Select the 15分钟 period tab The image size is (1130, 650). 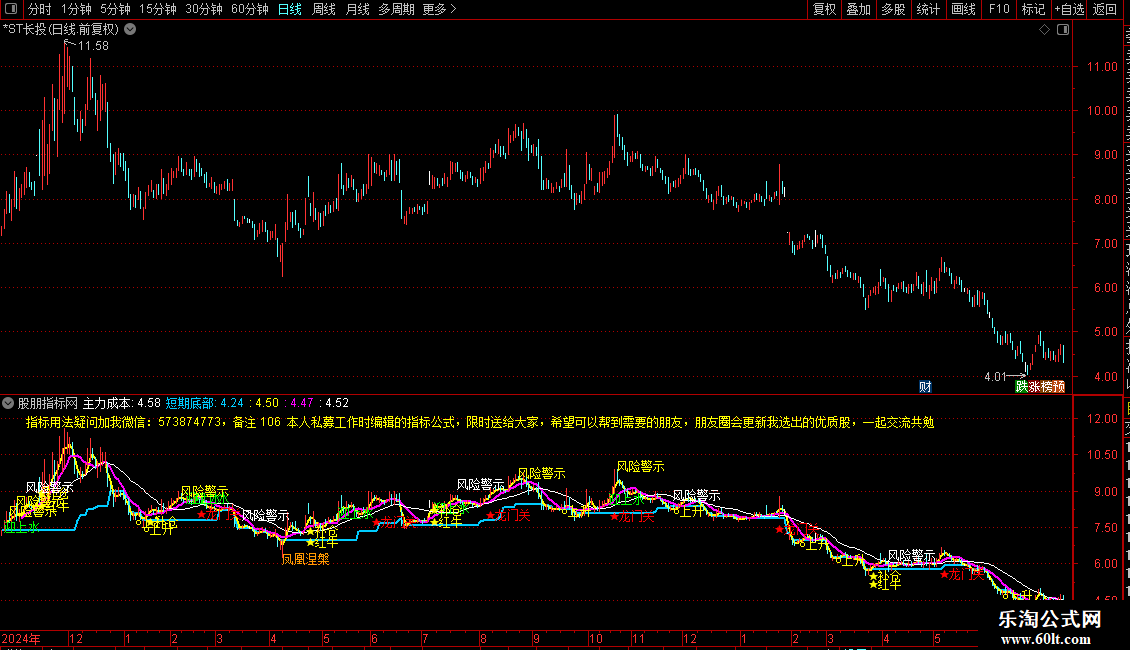[158, 9]
